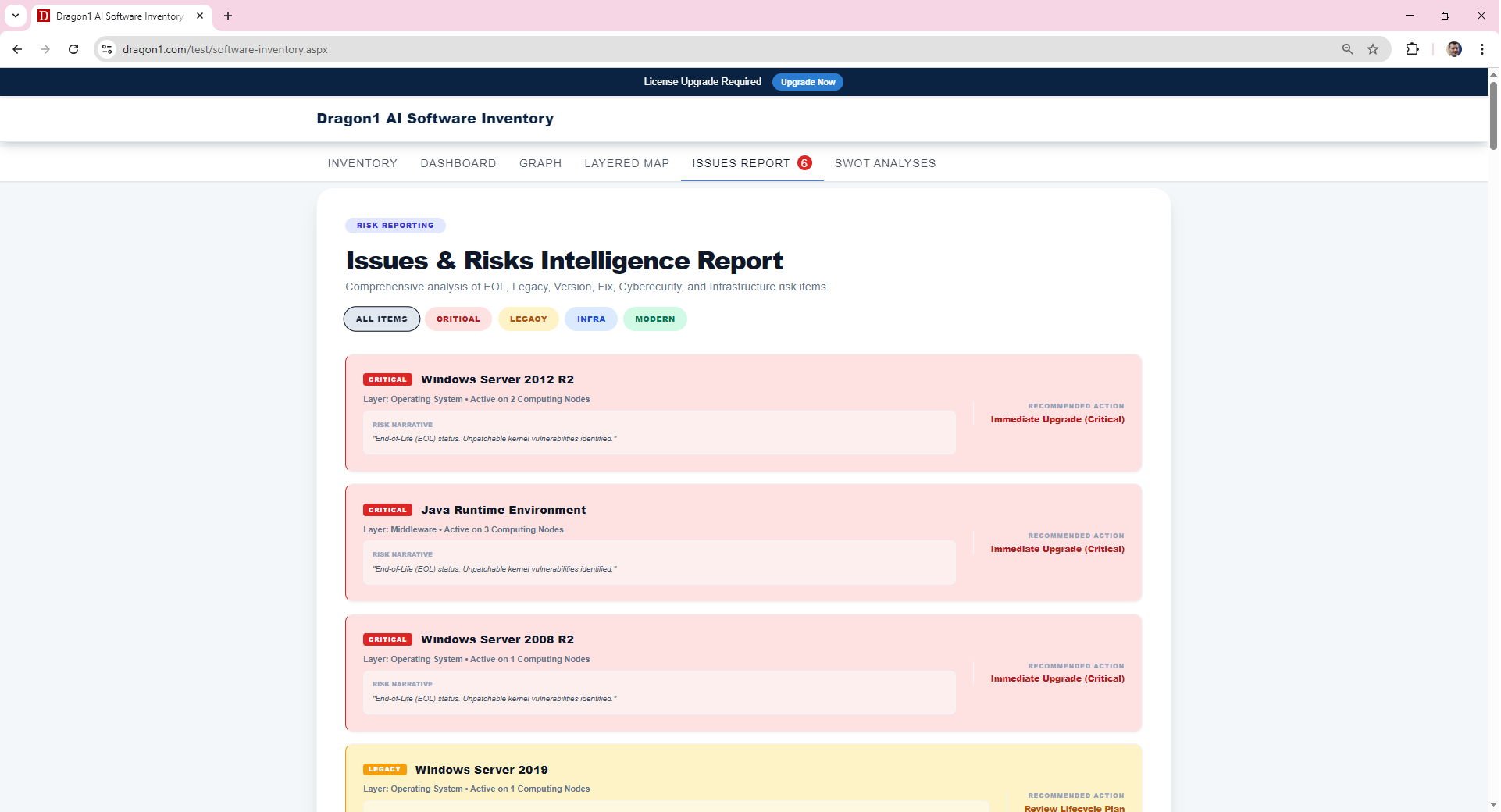
Task: Open the browser extensions puzzle-piece icon
Action: tap(1413, 48)
